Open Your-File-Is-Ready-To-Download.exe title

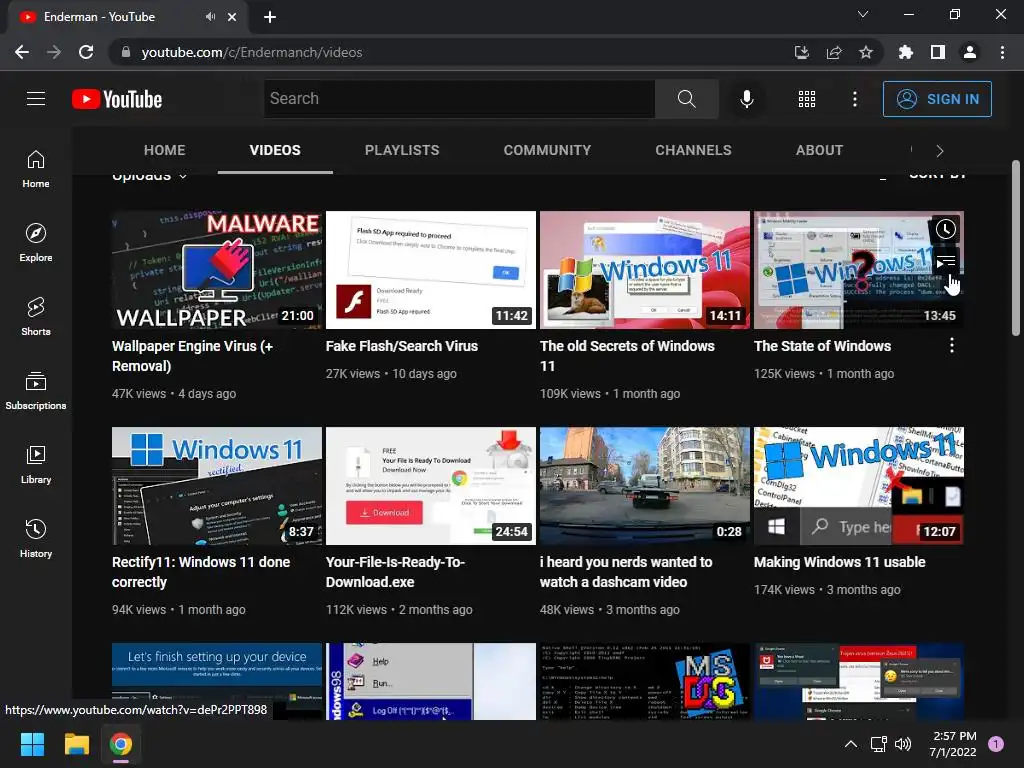coord(395,572)
